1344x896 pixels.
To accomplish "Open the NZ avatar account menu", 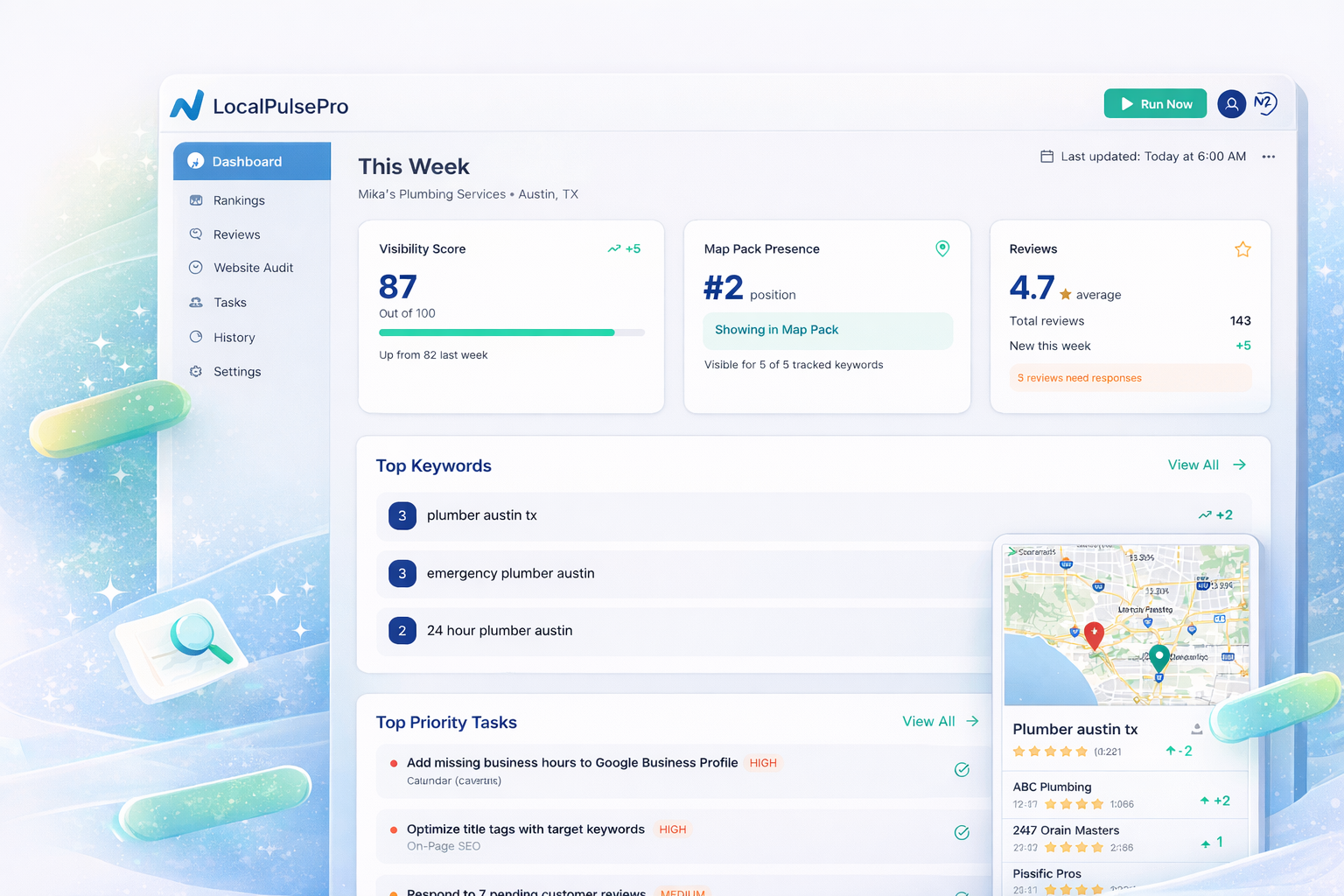I will [1264, 103].
